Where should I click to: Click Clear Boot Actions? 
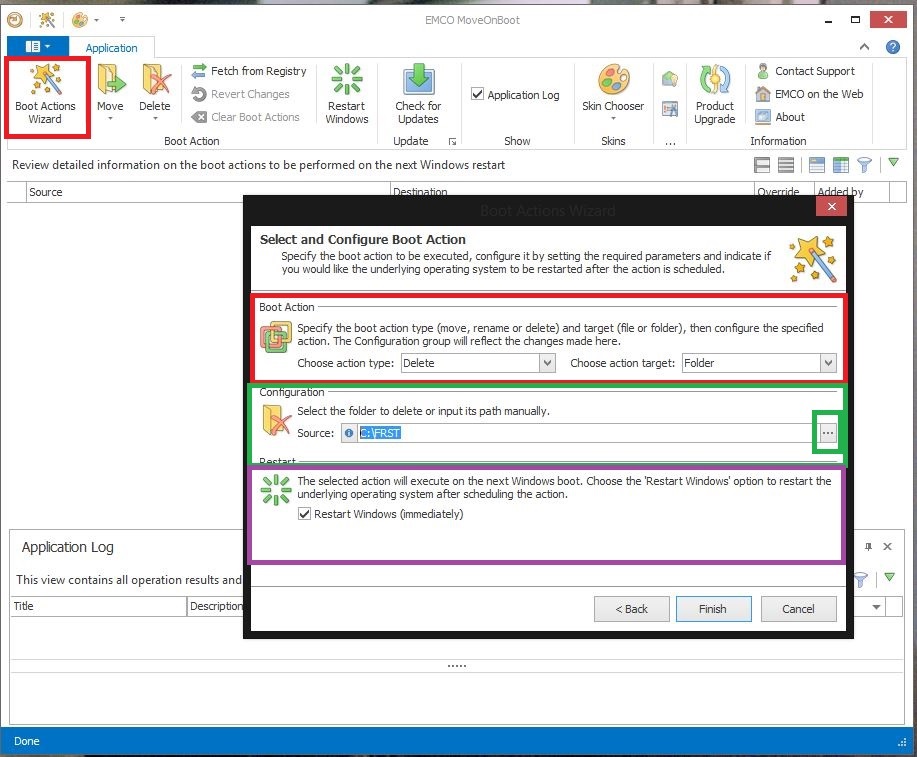click(x=246, y=117)
